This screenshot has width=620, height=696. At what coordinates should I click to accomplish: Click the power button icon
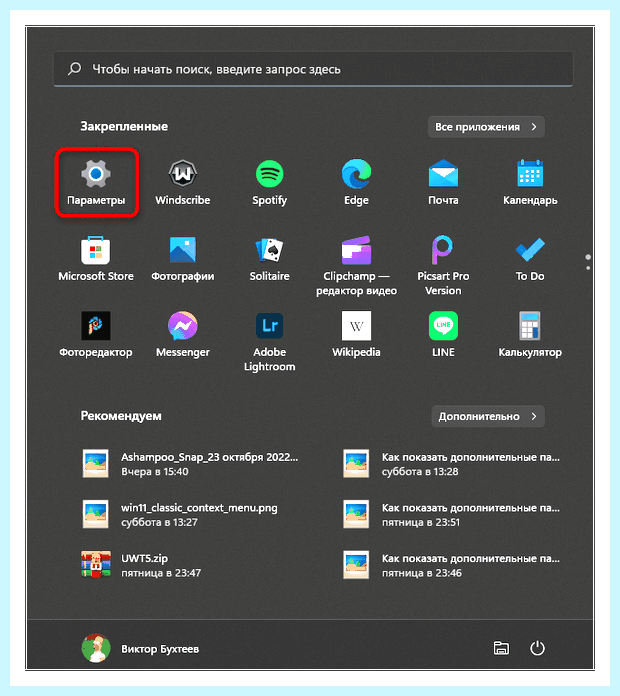pyautogui.click(x=537, y=648)
